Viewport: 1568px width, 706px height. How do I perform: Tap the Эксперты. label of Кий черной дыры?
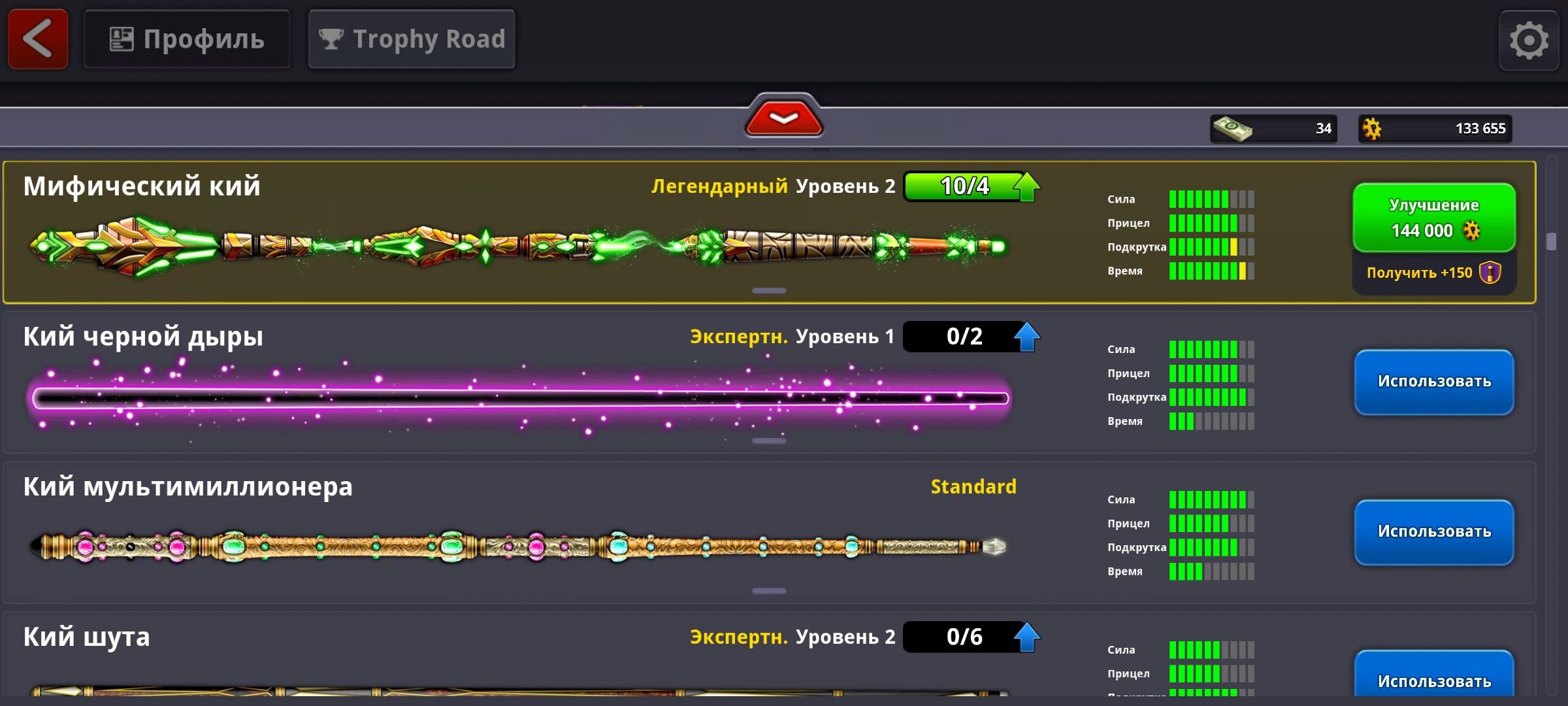pyautogui.click(x=739, y=337)
